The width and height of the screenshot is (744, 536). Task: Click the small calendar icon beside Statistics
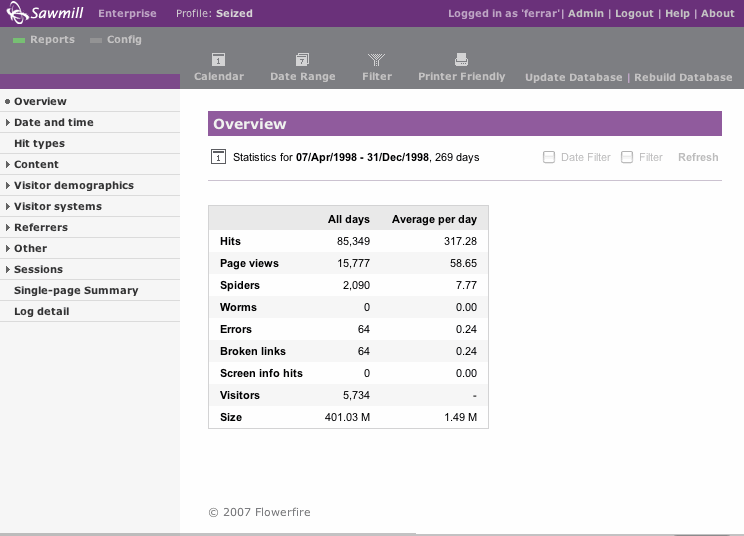click(x=219, y=157)
